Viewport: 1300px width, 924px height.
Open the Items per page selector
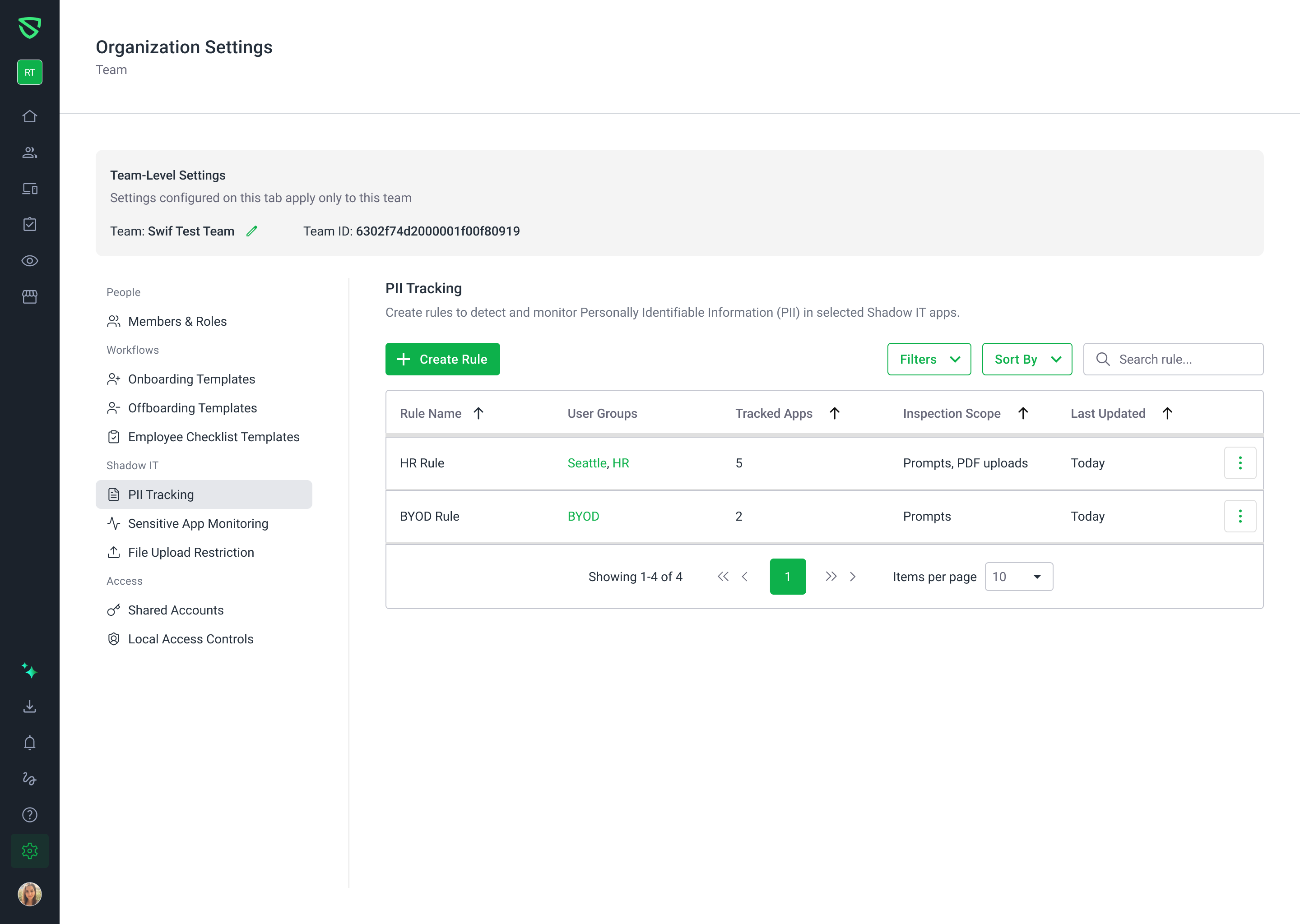click(1019, 576)
